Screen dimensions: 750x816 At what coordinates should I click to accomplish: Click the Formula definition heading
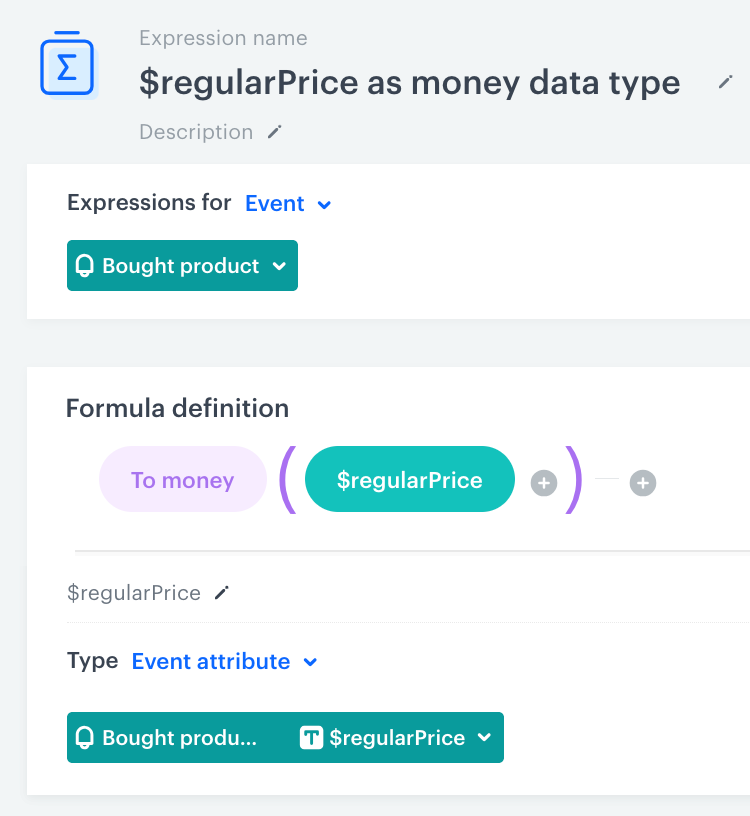(177, 408)
